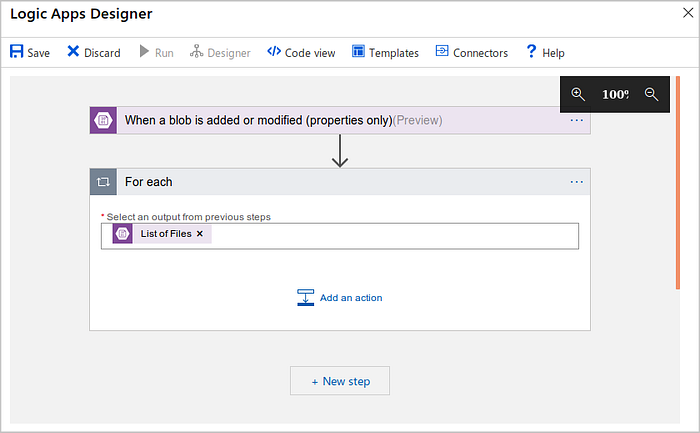
Task: Click the New step button
Action: (340, 381)
